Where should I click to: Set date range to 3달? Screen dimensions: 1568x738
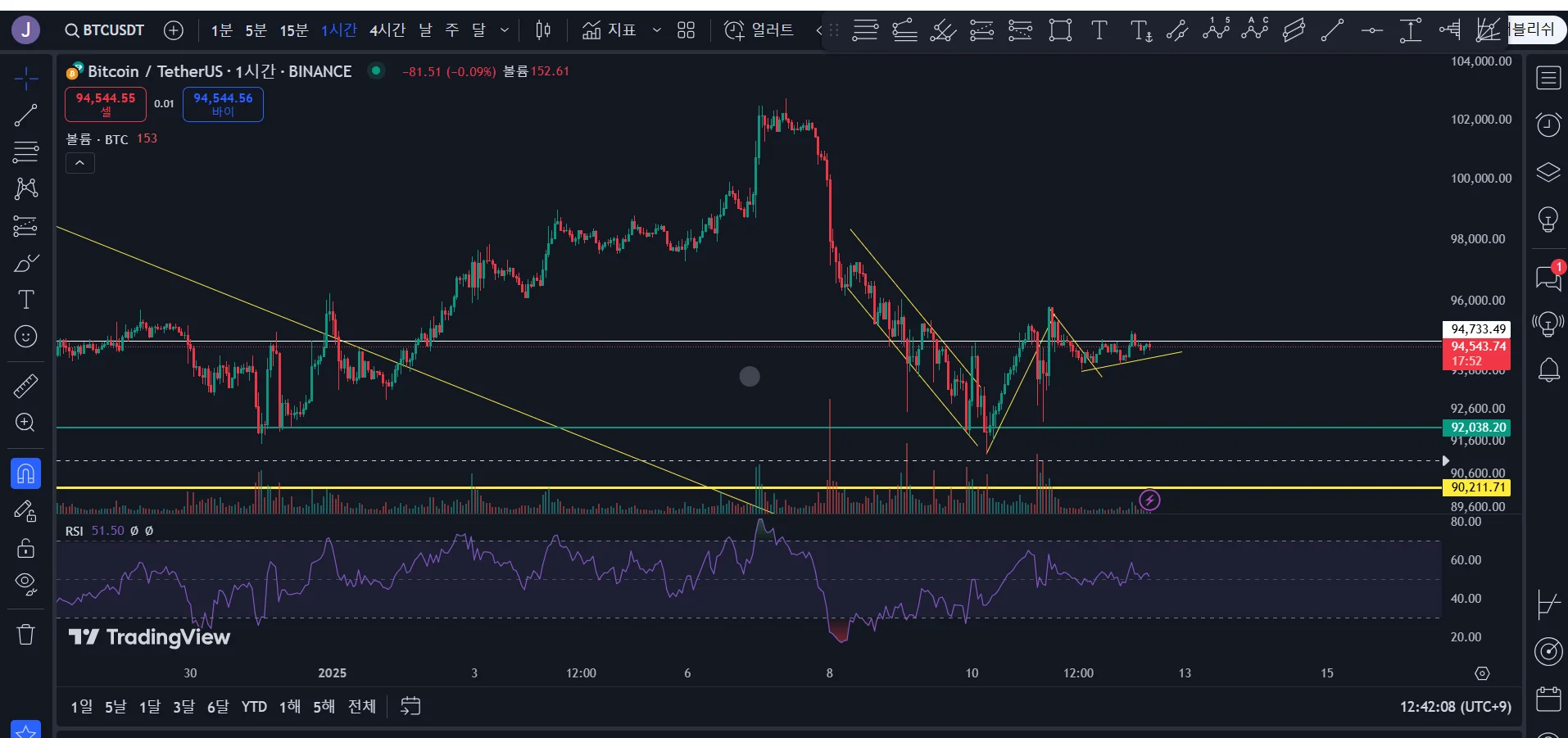click(184, 706)
